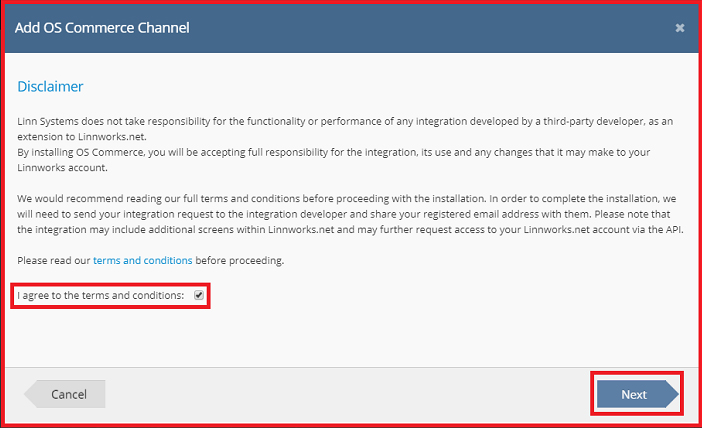
Task: Untick the agree to terms checkbox
Action: (x=199, y=295)
